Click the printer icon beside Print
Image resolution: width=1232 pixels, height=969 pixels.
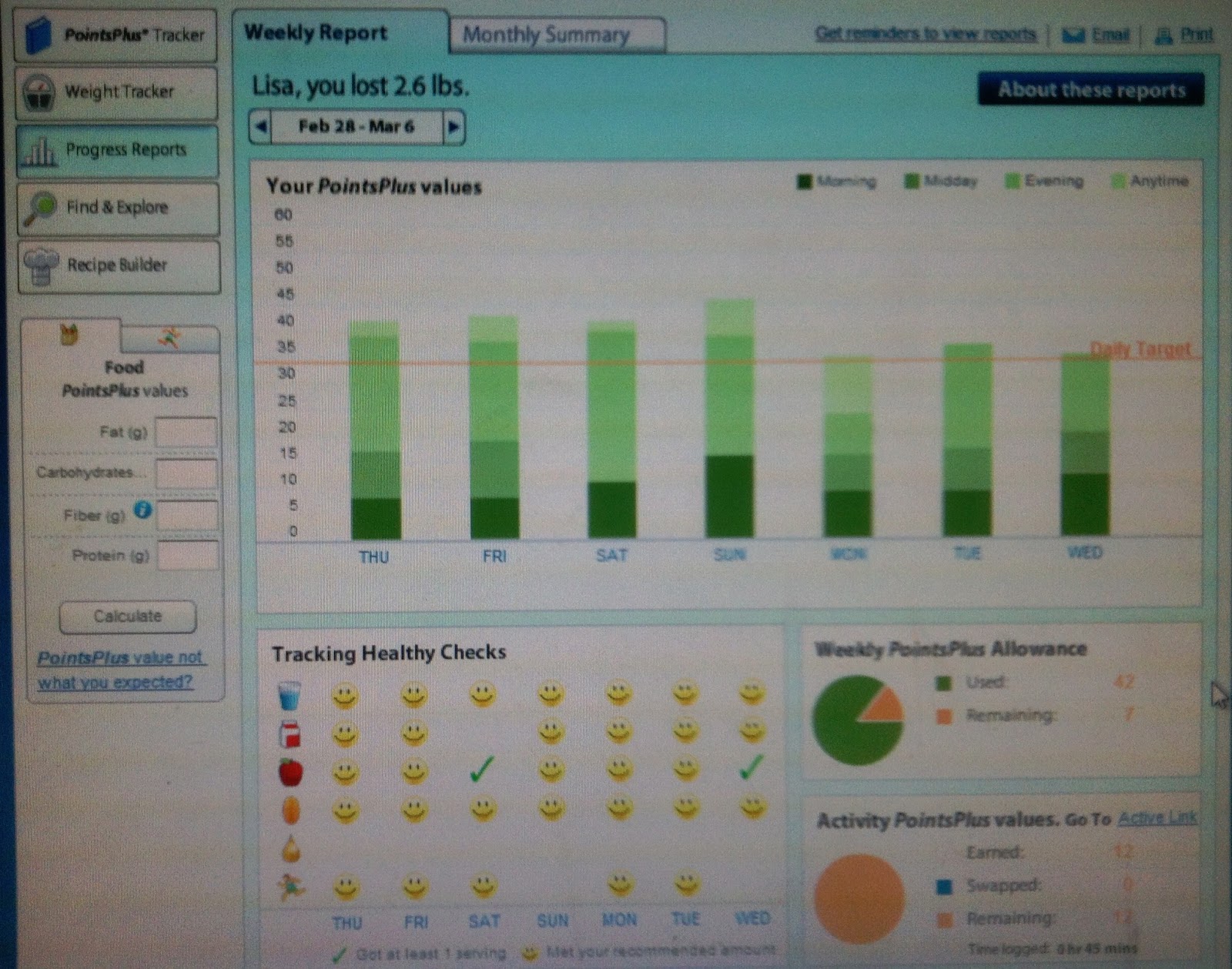[x=1164, y=35]
